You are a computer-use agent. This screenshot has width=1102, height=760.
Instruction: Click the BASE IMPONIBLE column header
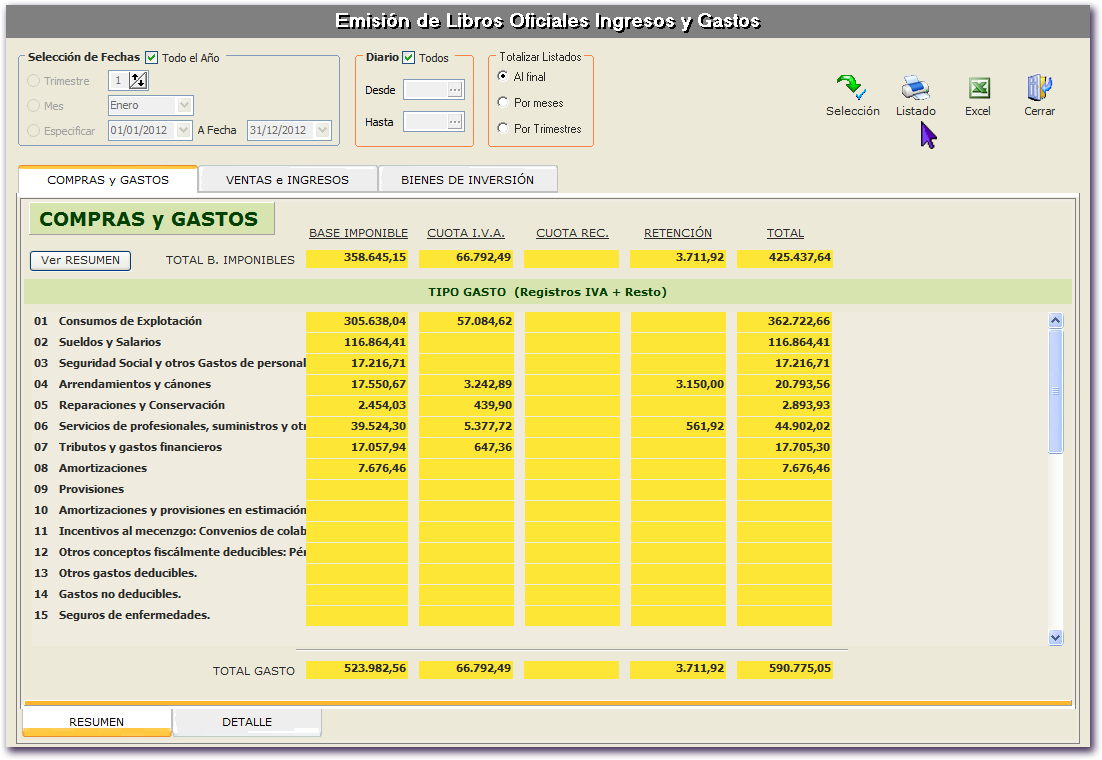coord(358,233)
